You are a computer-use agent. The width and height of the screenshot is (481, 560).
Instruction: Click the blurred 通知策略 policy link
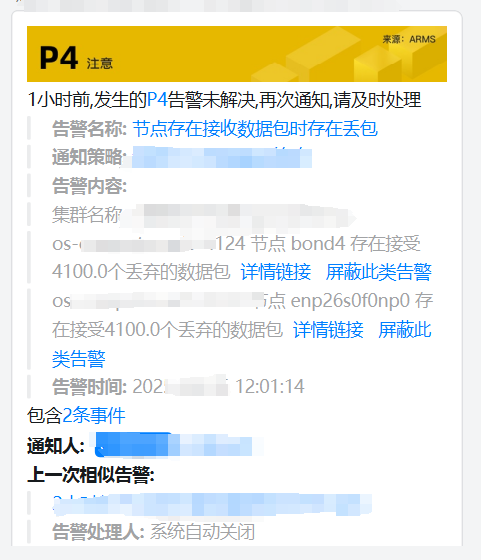pyautogui.click(x=222, y=157)
